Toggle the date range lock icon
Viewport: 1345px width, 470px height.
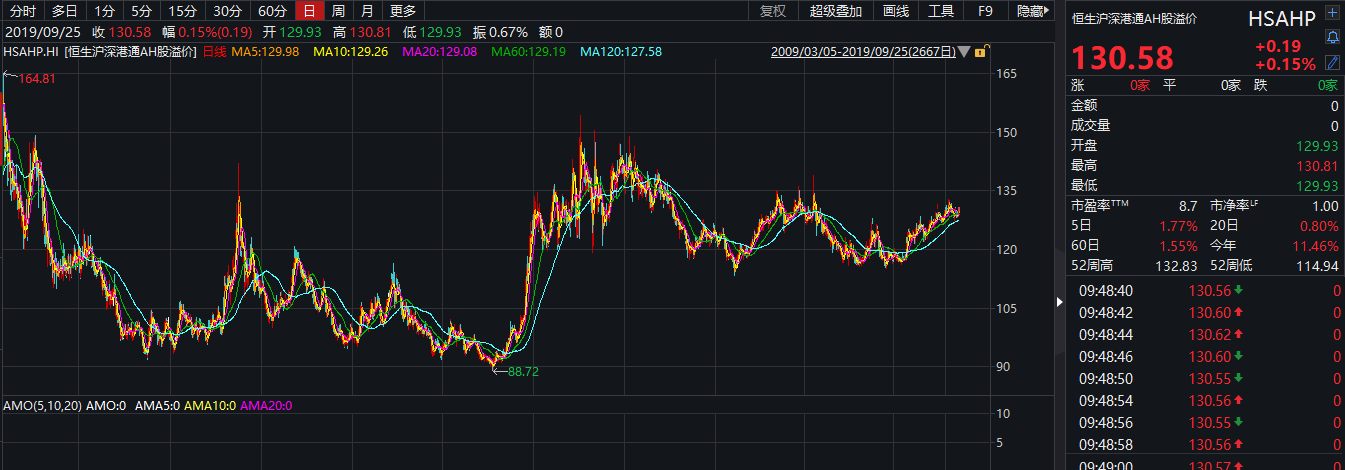(984, 51)
